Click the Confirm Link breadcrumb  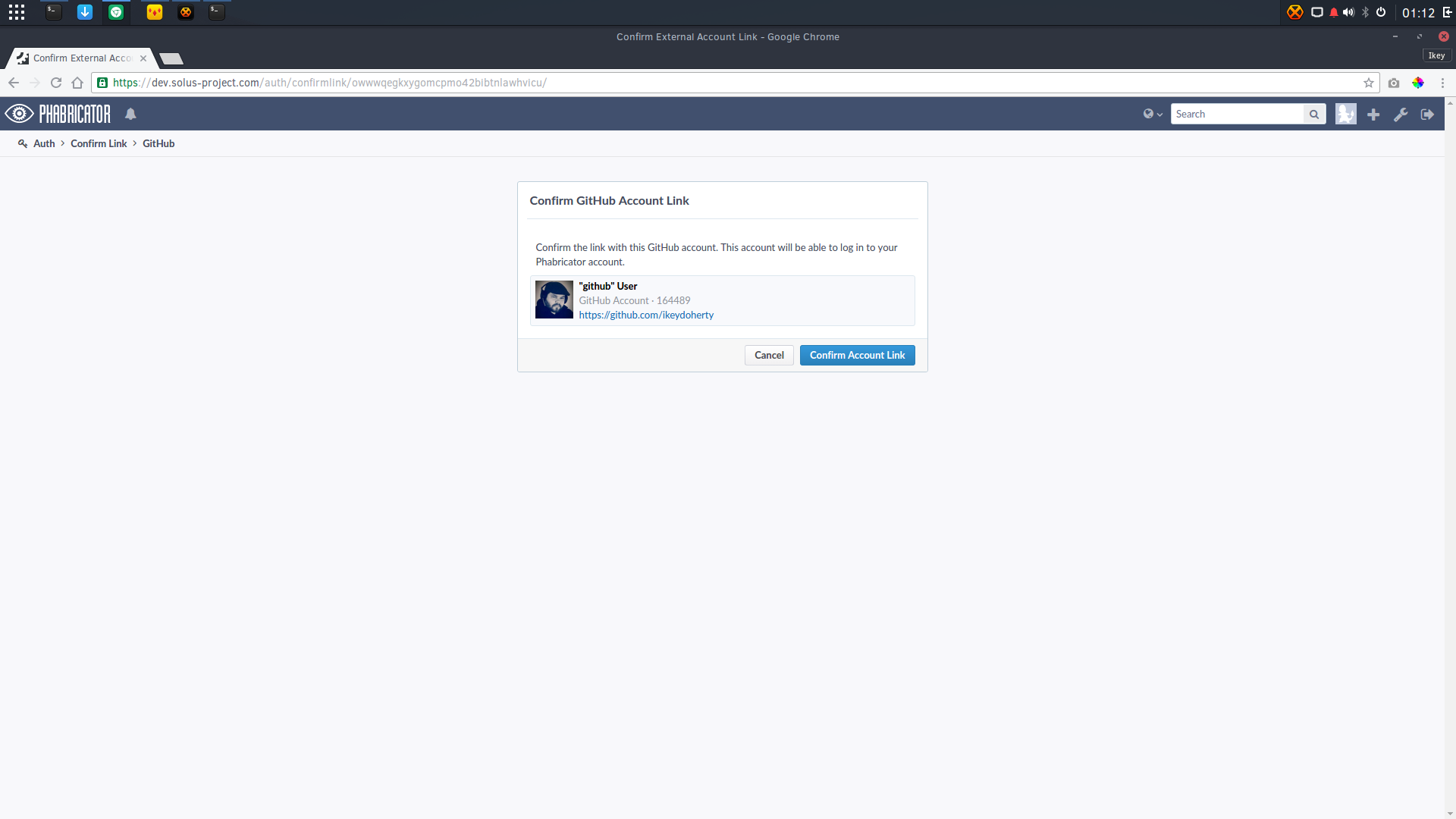pos(99,143)
